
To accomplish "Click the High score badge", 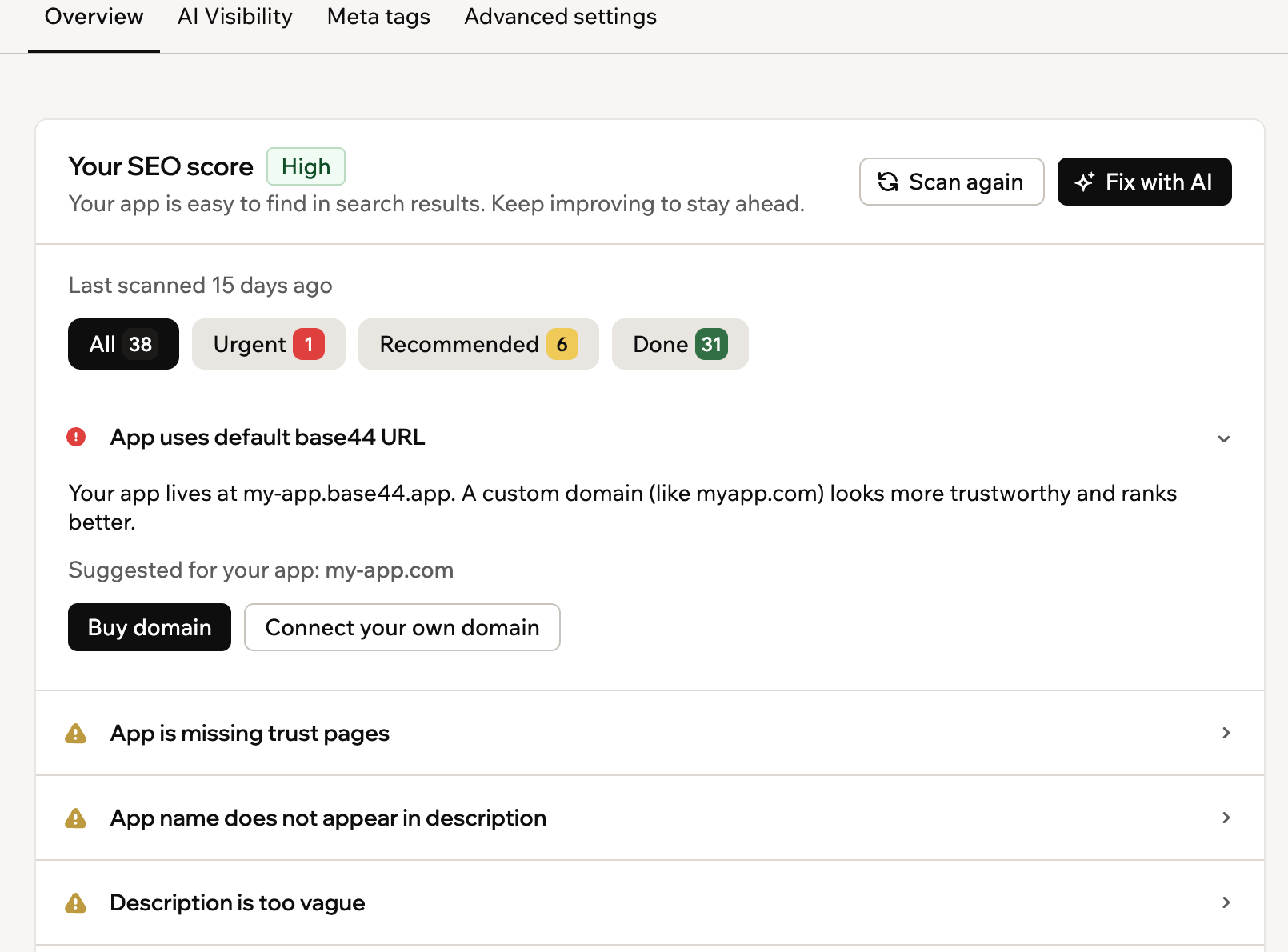I will (x=306, y=166).
